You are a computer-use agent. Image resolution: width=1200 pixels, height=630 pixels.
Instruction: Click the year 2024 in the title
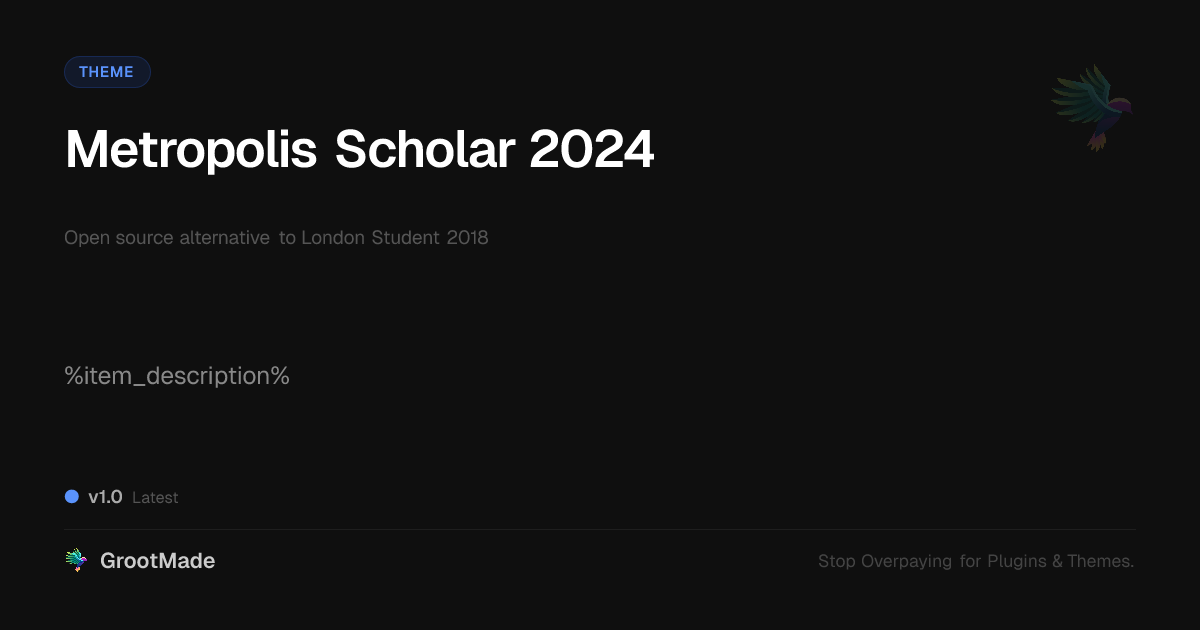[591, 150]
